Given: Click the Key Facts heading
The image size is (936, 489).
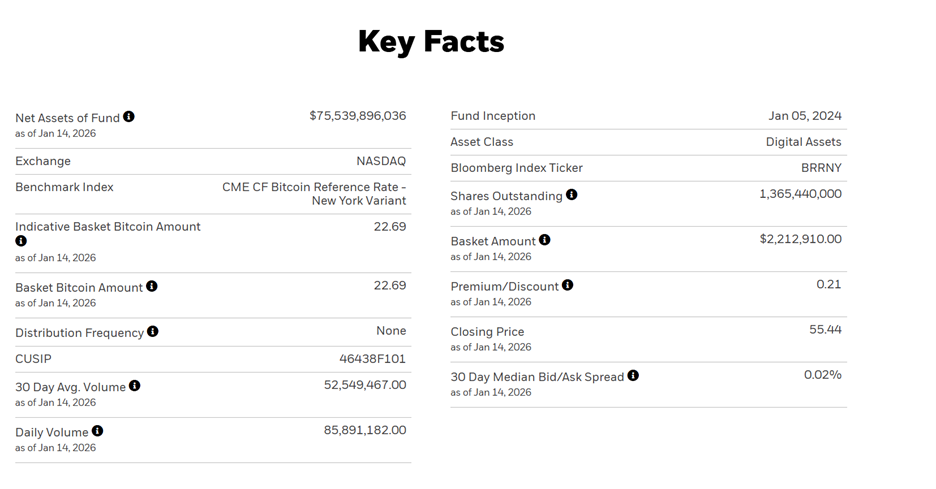Looking at the screenshot, I should pyautogui.click(x=431, y=42).
